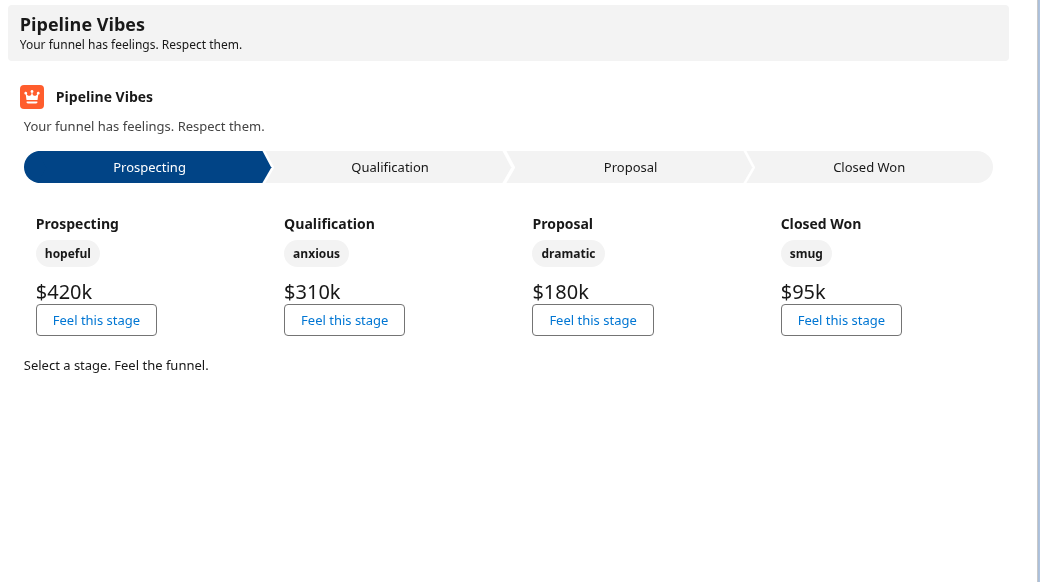Click the $310k amount

312,292
